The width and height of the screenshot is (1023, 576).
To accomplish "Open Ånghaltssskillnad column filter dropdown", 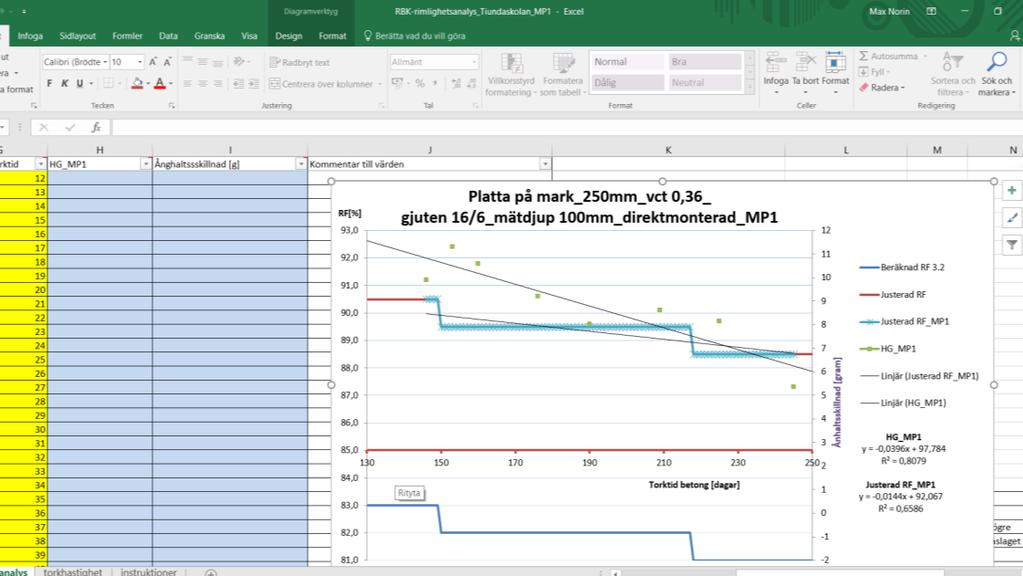I will [301, 164].
